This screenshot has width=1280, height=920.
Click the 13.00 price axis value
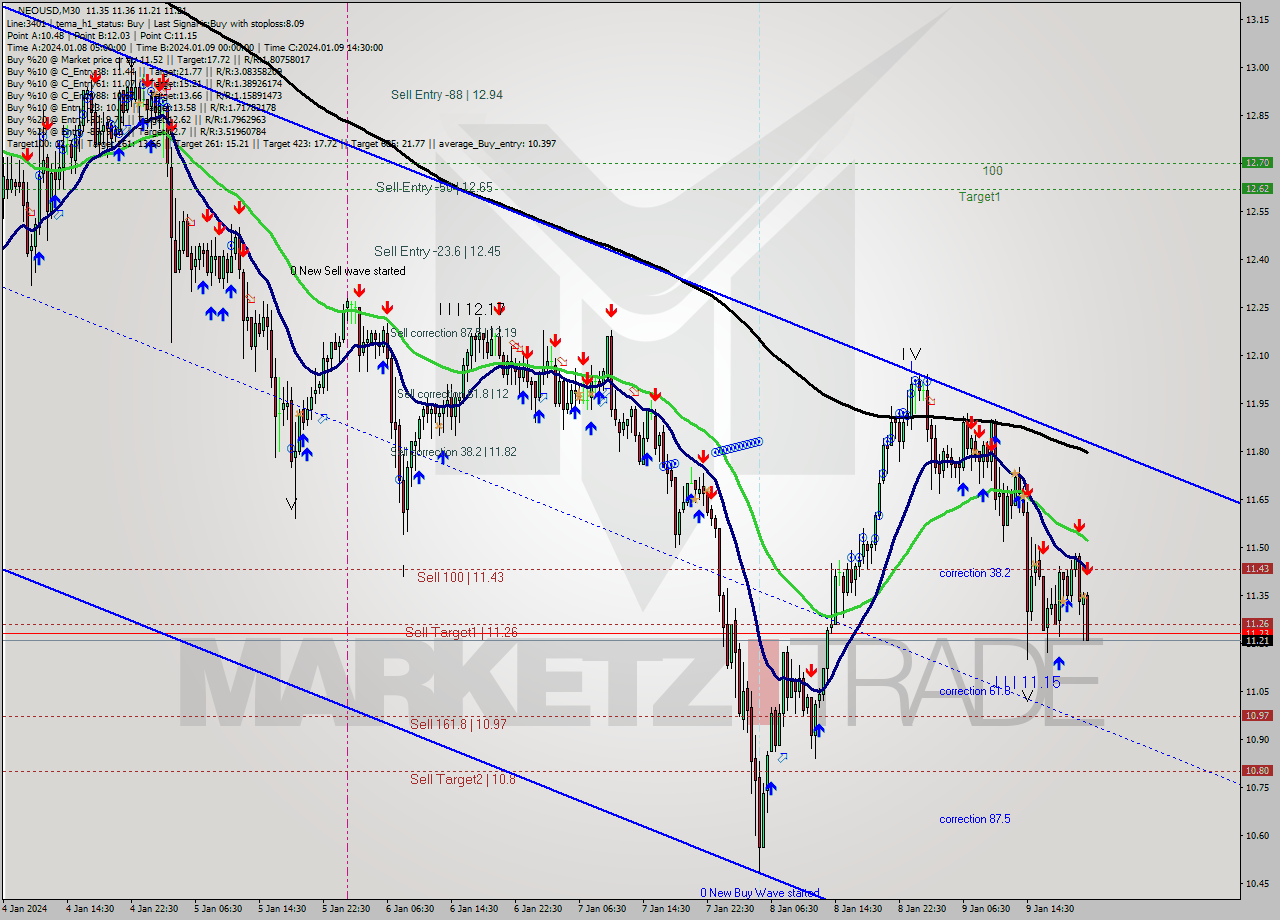pos(1257,67)
